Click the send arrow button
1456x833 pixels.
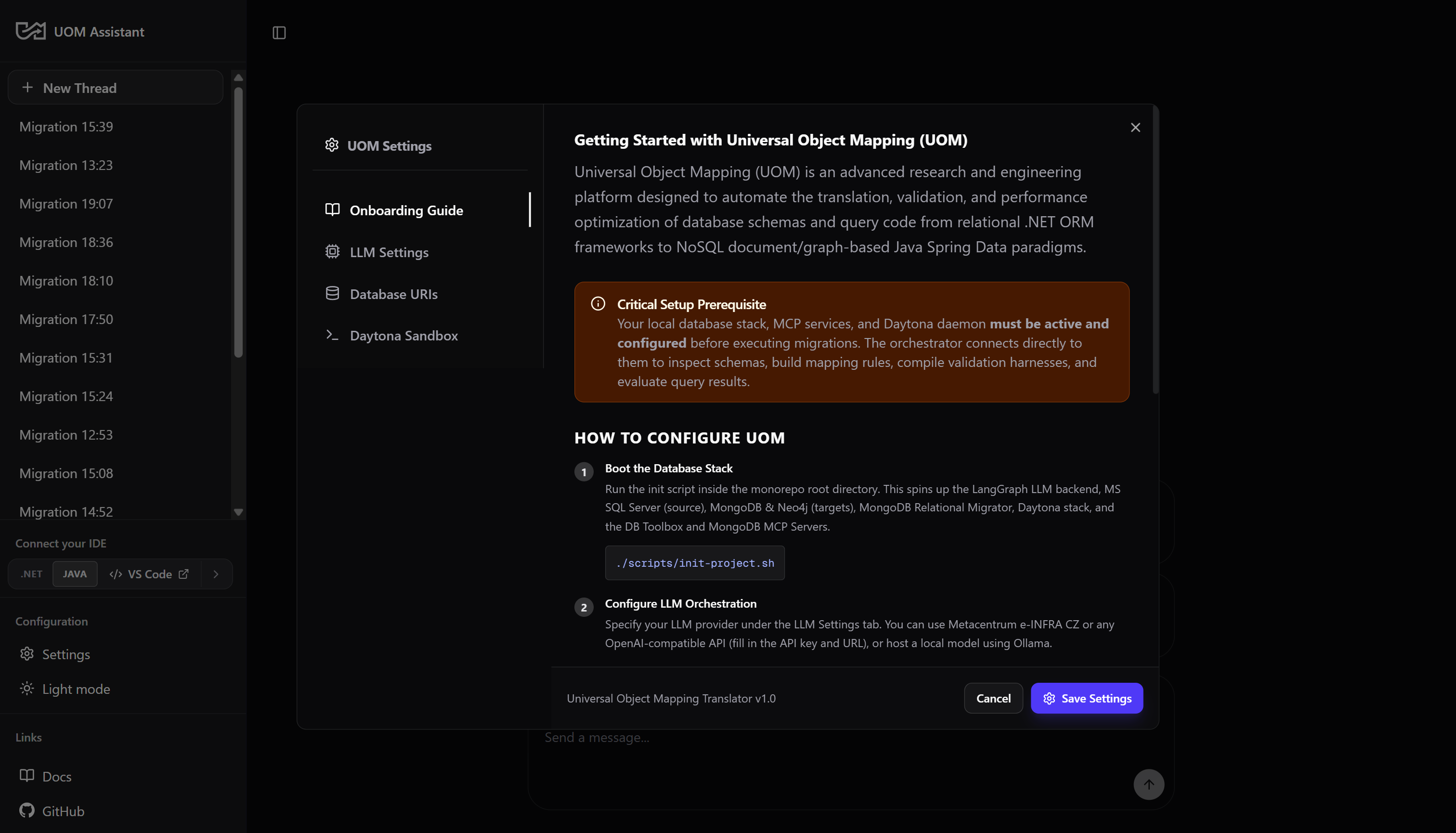click(1149, 784)
